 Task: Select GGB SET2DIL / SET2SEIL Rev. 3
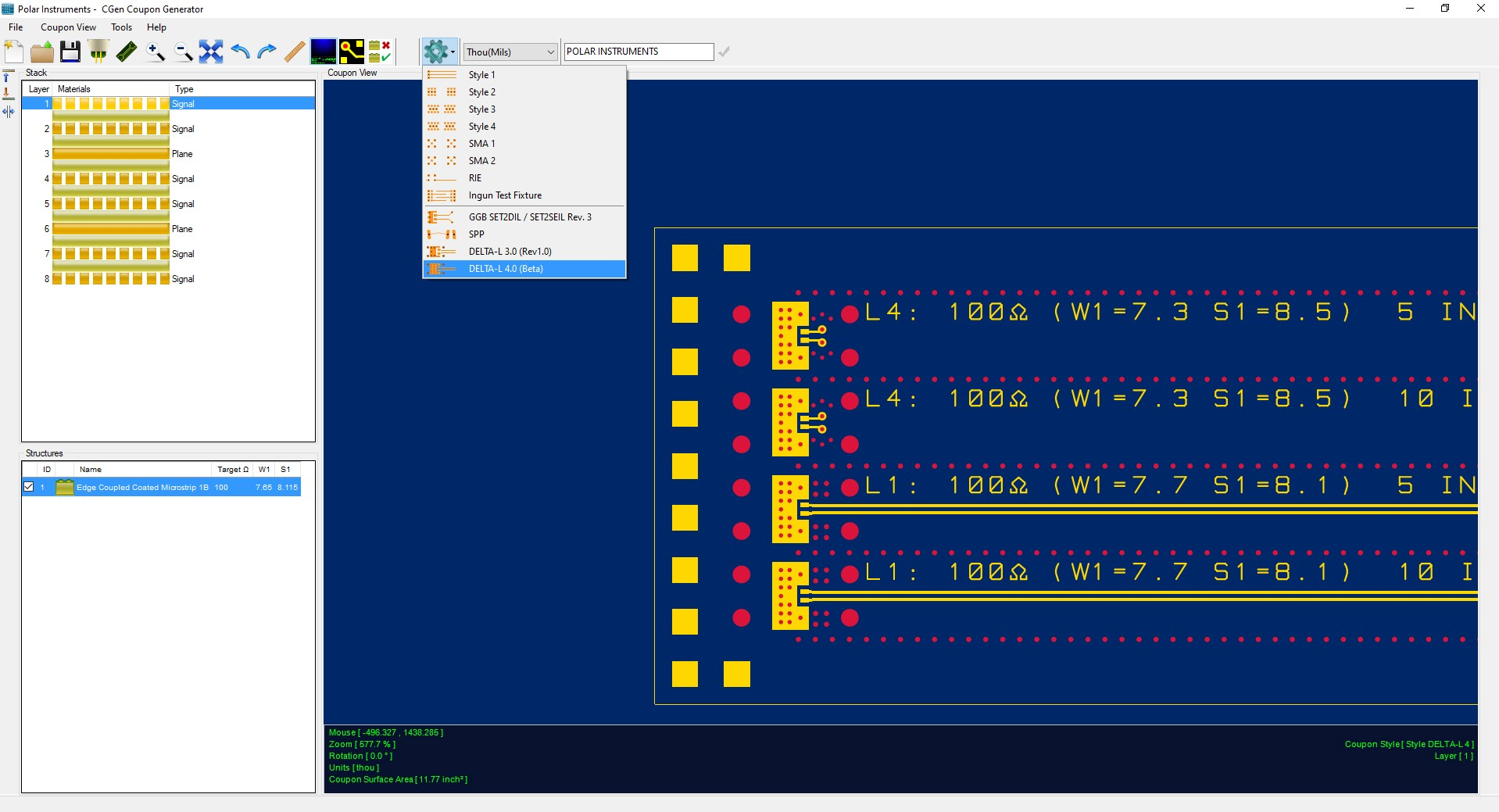pyautogui.click(x=524, y=217)
